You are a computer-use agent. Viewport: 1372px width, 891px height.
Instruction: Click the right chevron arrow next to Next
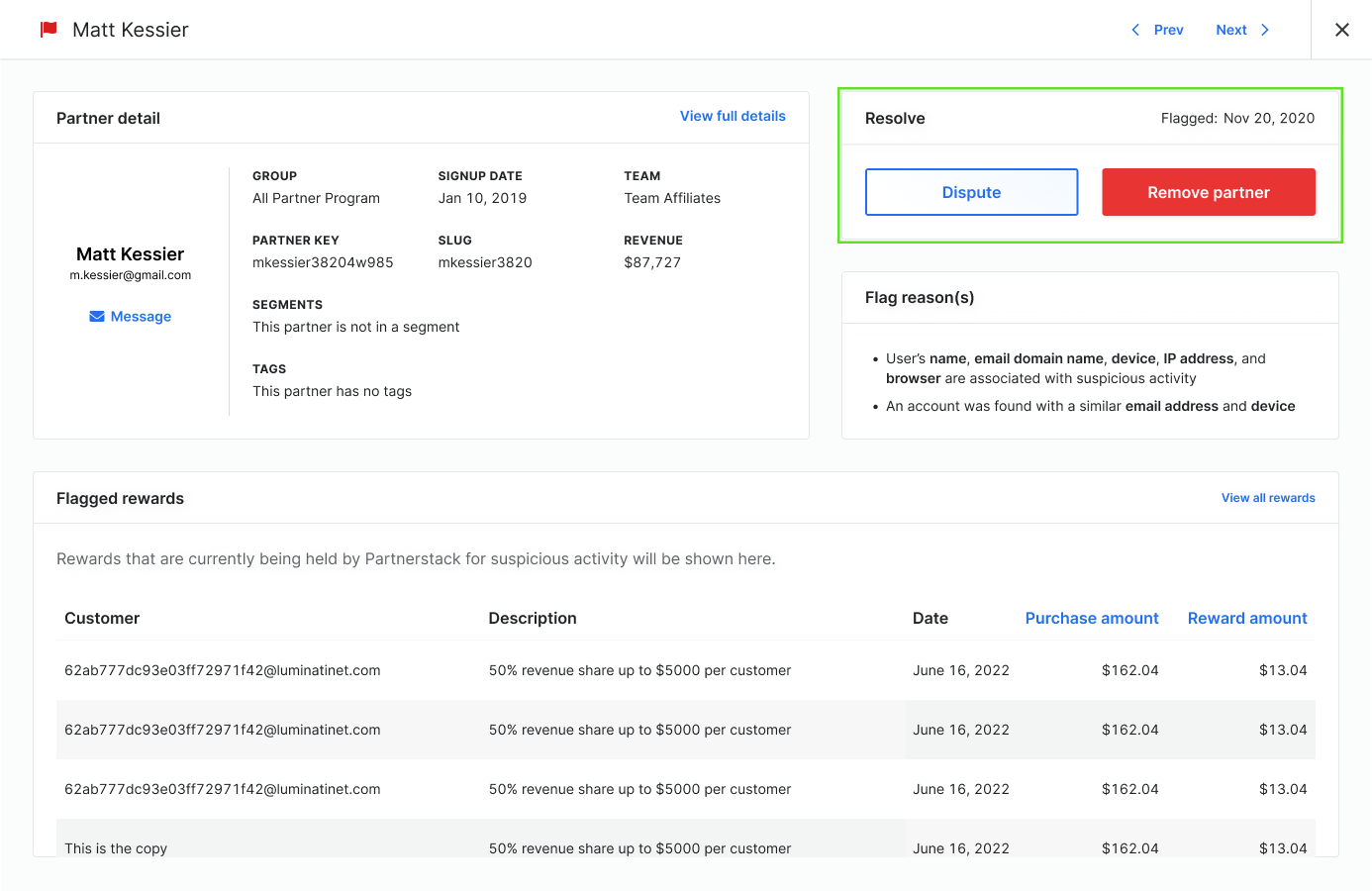click(x=1265, y=30)
